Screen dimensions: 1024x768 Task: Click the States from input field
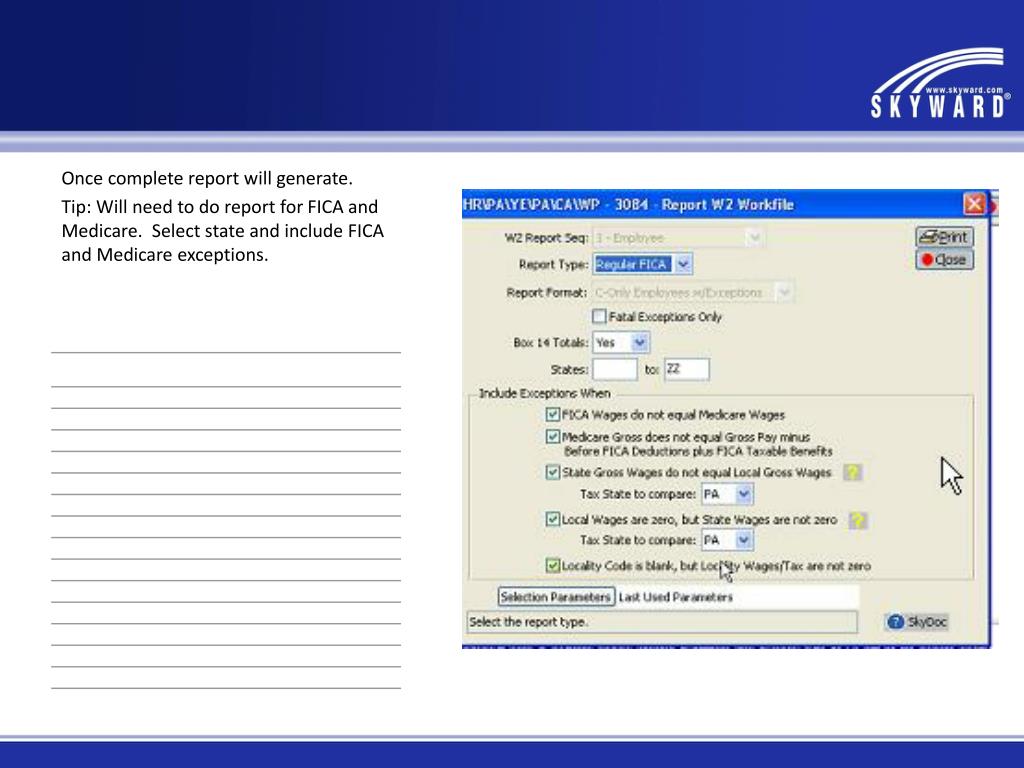coord(615,370)
